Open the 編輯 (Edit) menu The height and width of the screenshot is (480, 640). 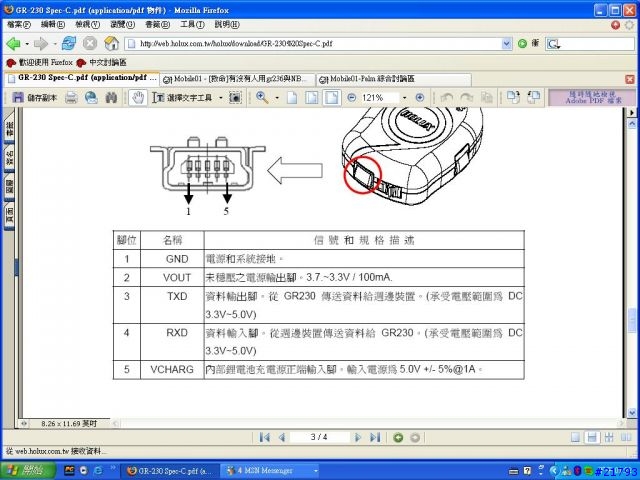click(x=53, y=24)
